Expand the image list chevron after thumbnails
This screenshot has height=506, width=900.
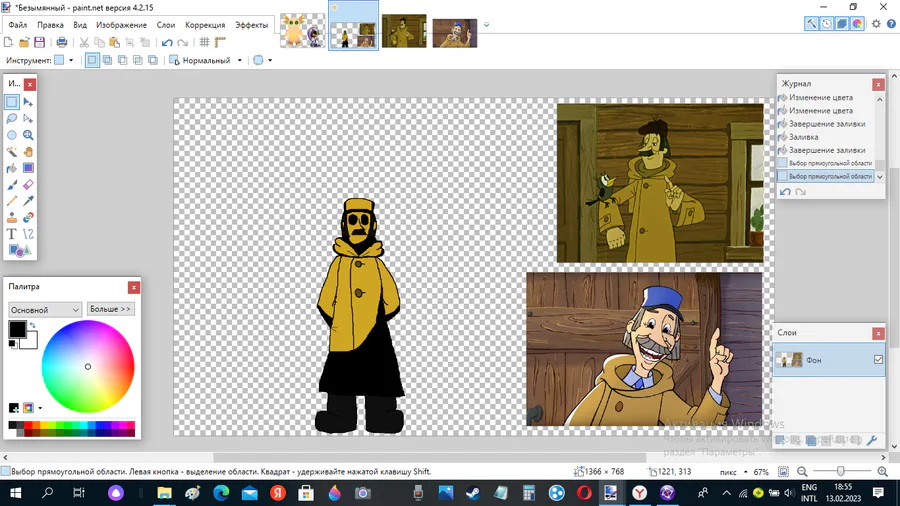(x=487, y=25)
